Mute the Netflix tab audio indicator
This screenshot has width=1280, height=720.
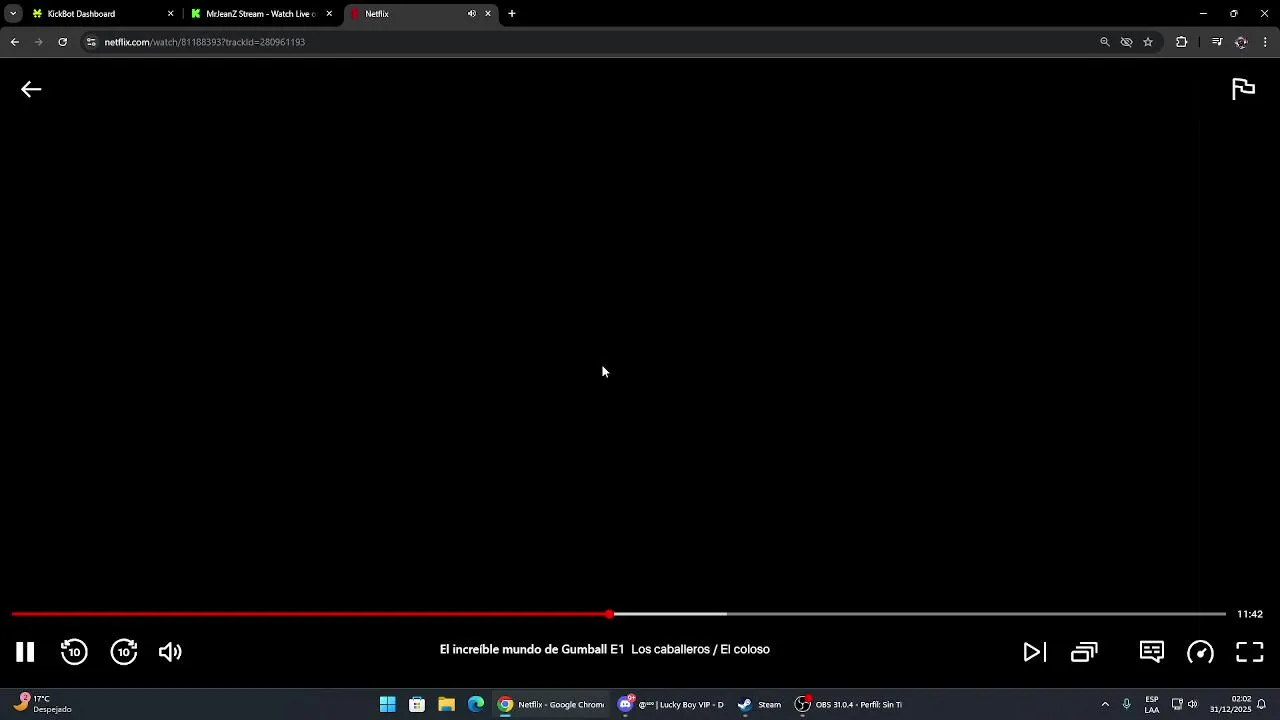472,14
